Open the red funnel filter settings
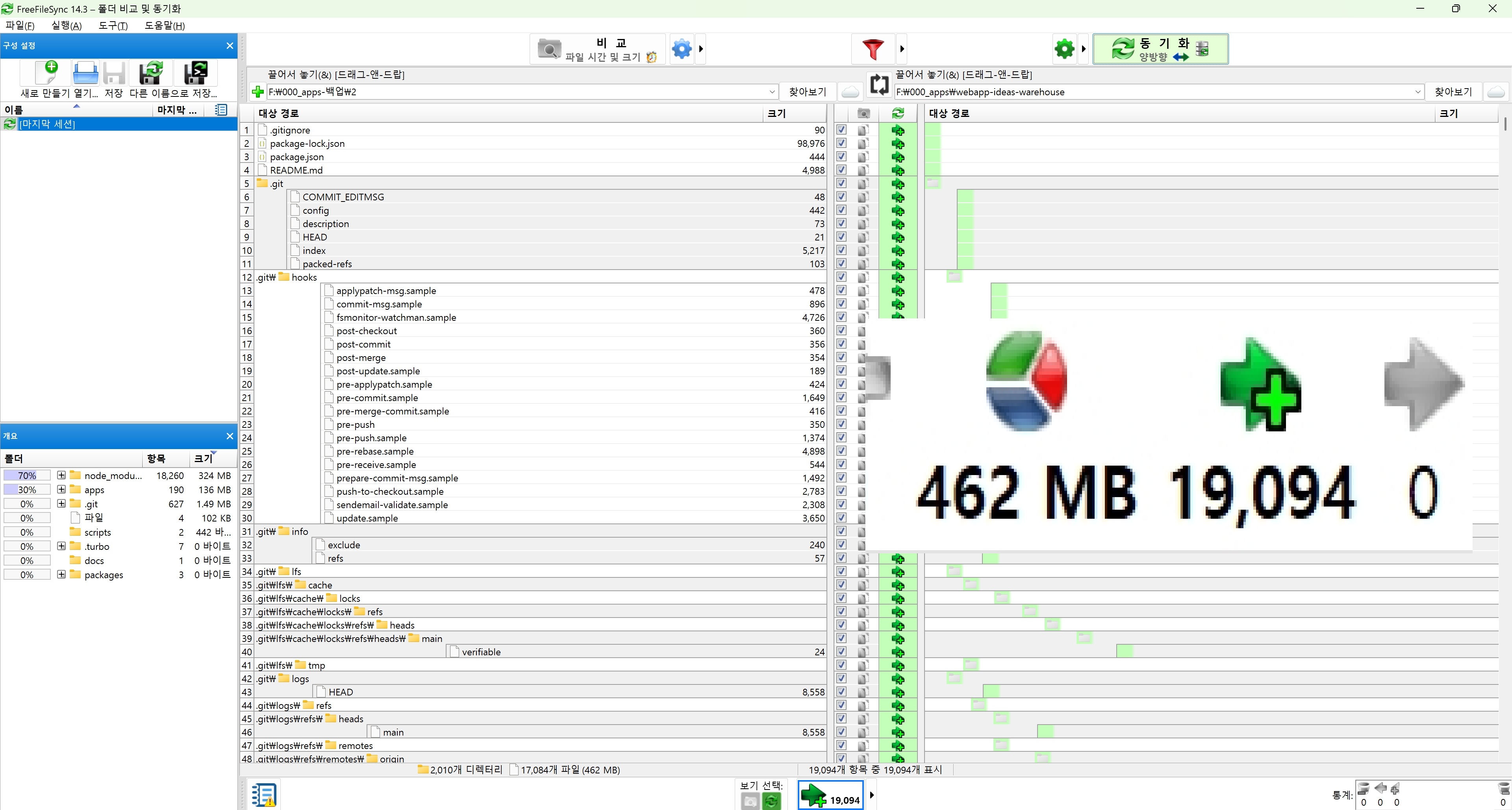1512x810 pixels. coord(873,49)
